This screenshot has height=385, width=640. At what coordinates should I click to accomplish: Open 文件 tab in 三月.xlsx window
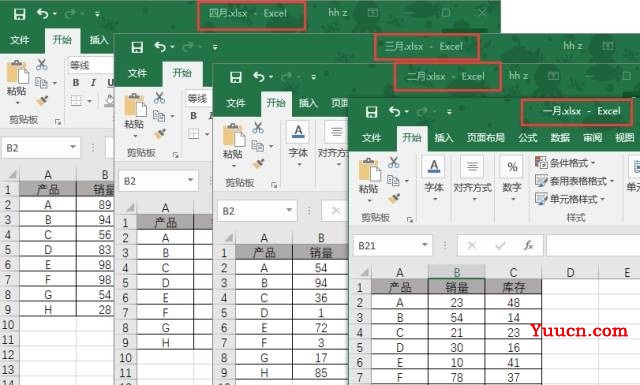tap(137, 73)
